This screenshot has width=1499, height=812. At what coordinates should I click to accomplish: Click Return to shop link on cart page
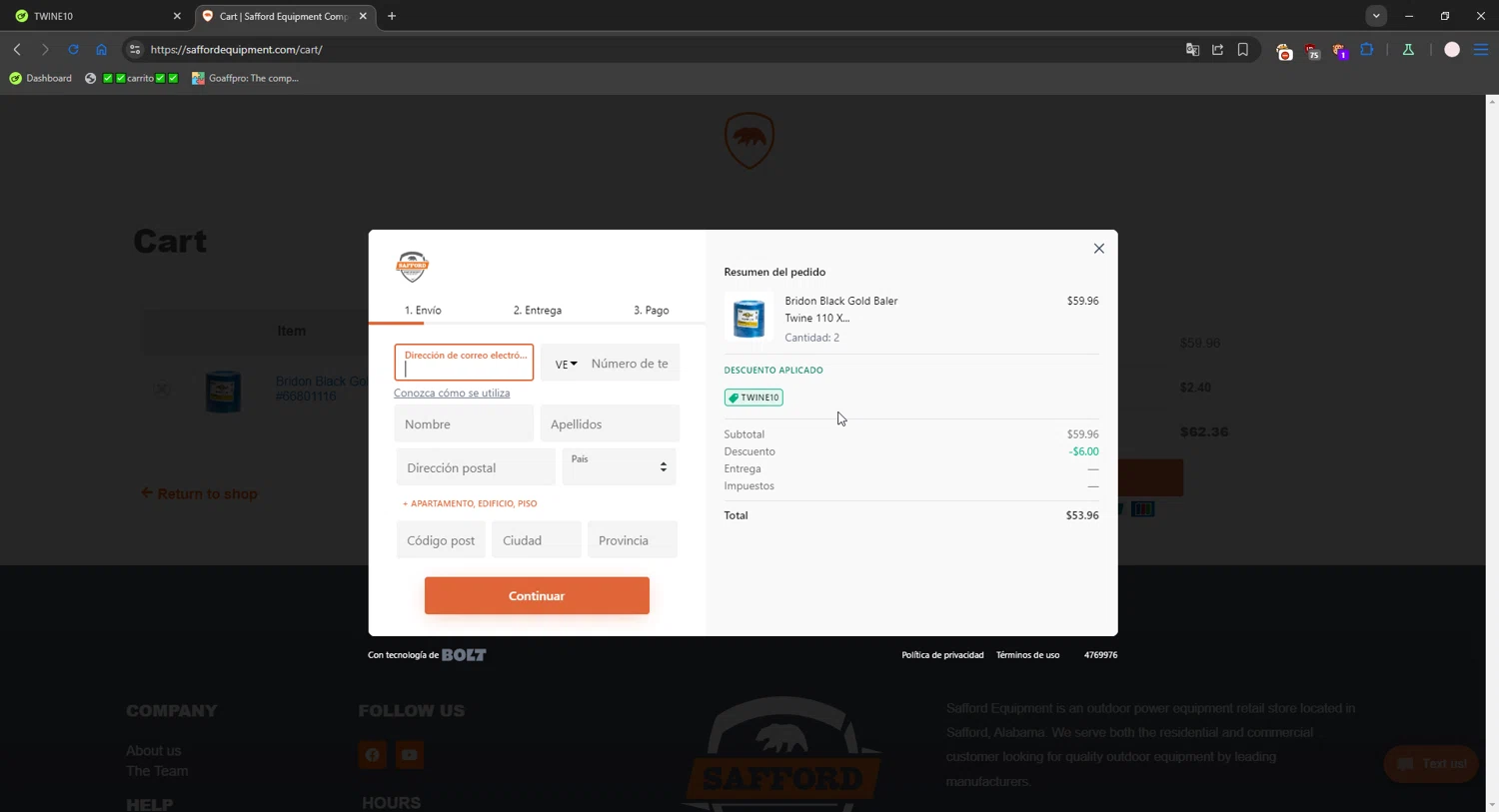tap(200, 493)
